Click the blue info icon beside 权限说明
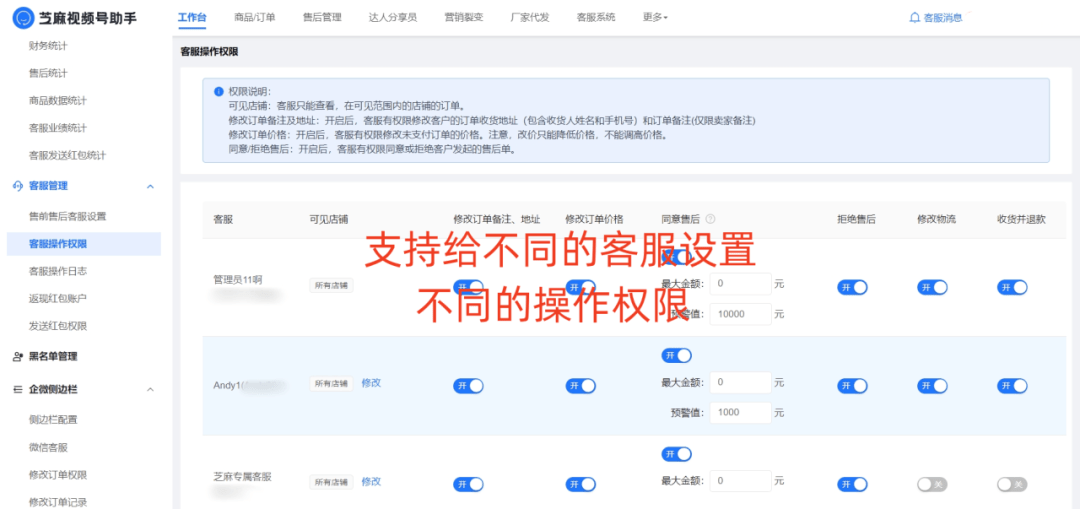Screen dimensions: 1080x509 [x=218, y=91]
